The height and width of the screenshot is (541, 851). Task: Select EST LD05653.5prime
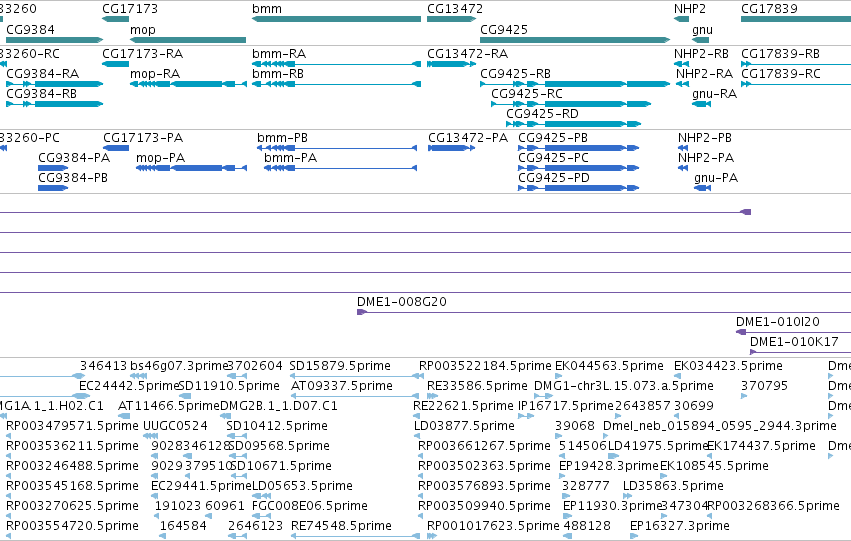(262, 495)
